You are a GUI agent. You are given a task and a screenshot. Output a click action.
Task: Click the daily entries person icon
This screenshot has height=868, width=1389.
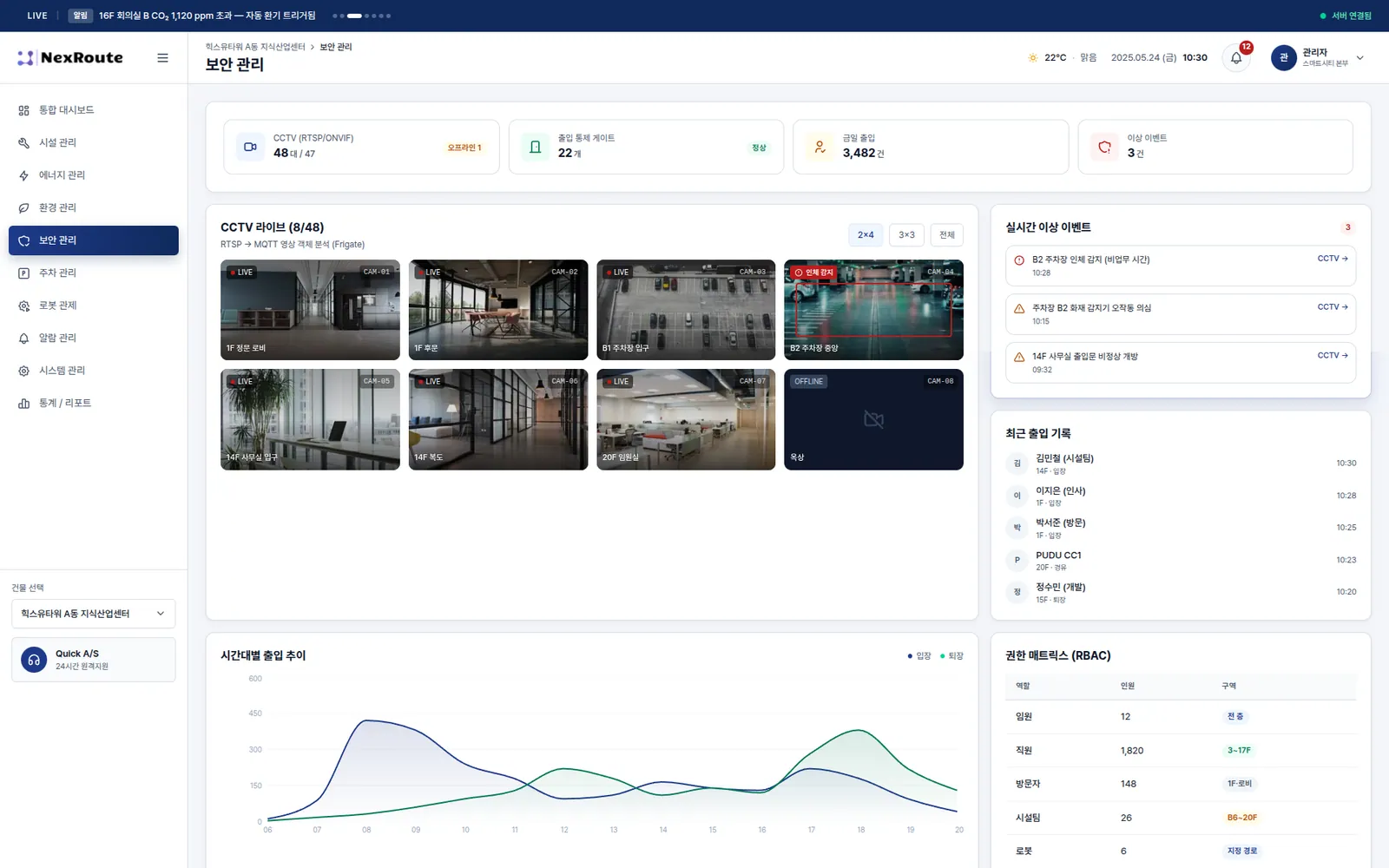coord(820,147)
